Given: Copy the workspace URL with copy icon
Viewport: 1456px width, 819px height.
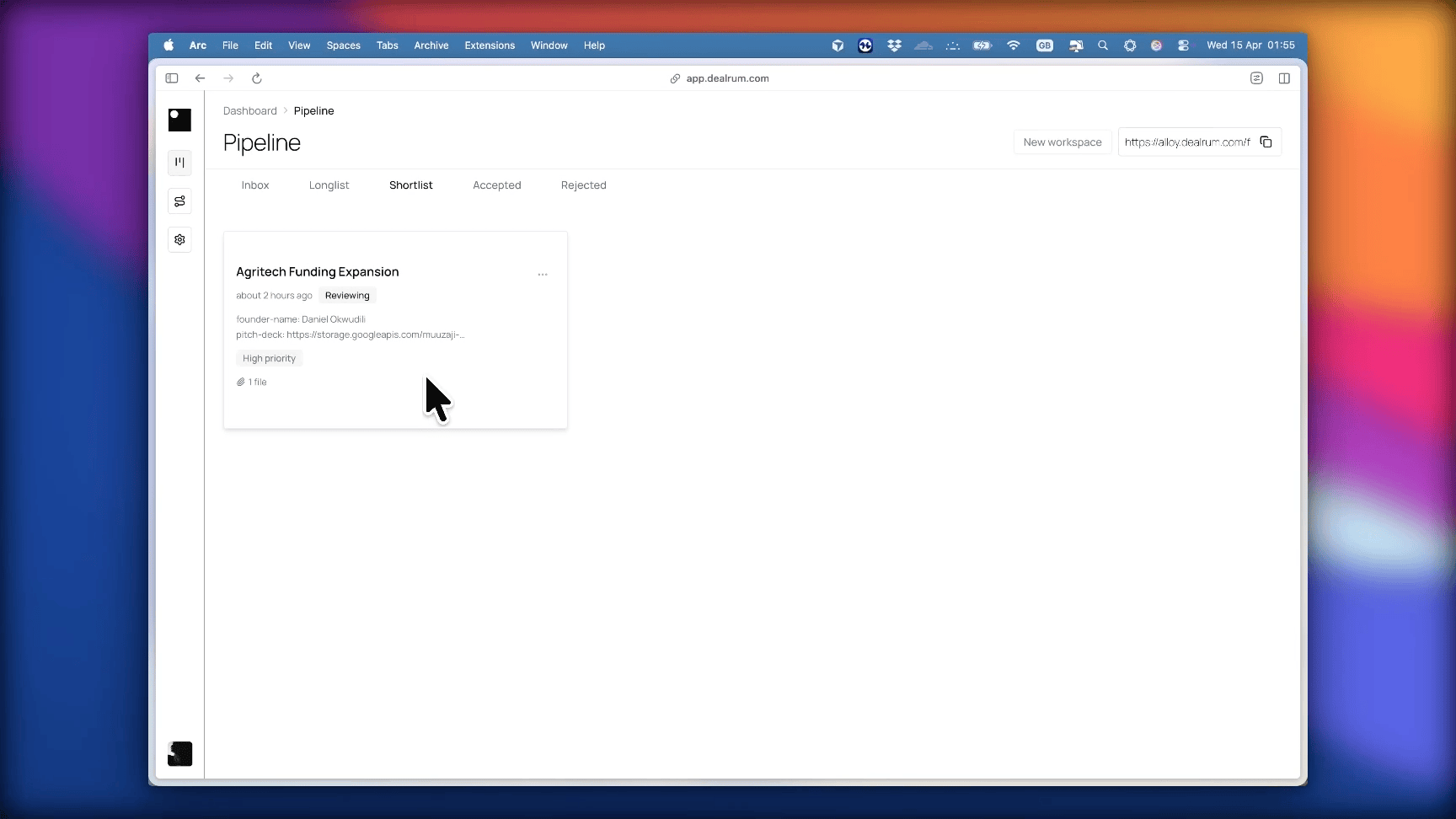Looking at the screenshot, I should (1266, 142).
